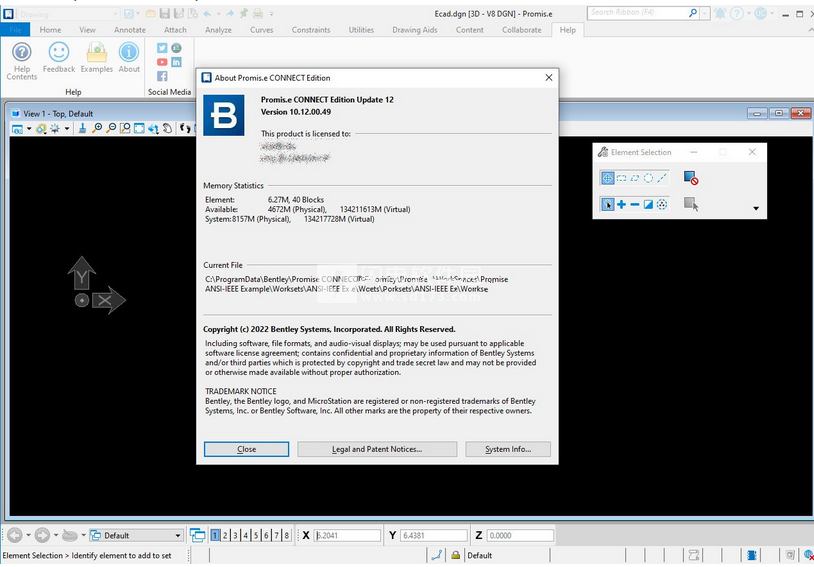814x567 pixels.
Task: Select Invert selection mode
Action: pos(648,204)
